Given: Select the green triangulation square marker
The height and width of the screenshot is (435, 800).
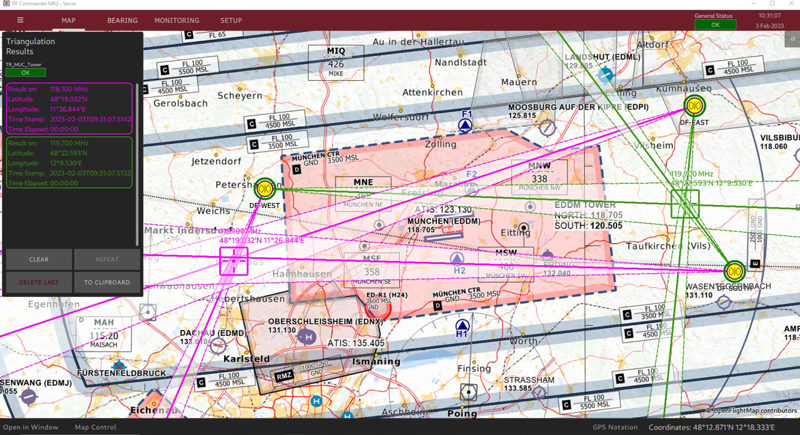Looking at the screenshot, I should (685, 204).
